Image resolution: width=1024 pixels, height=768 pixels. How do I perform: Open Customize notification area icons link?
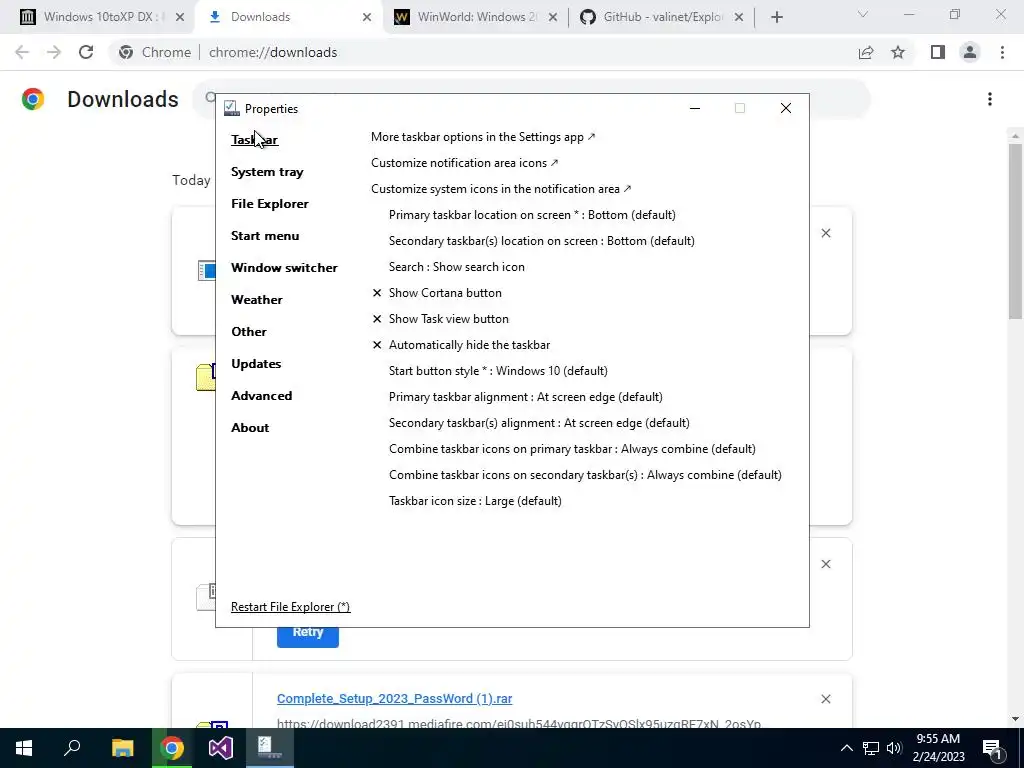click(x=464, y=163)
